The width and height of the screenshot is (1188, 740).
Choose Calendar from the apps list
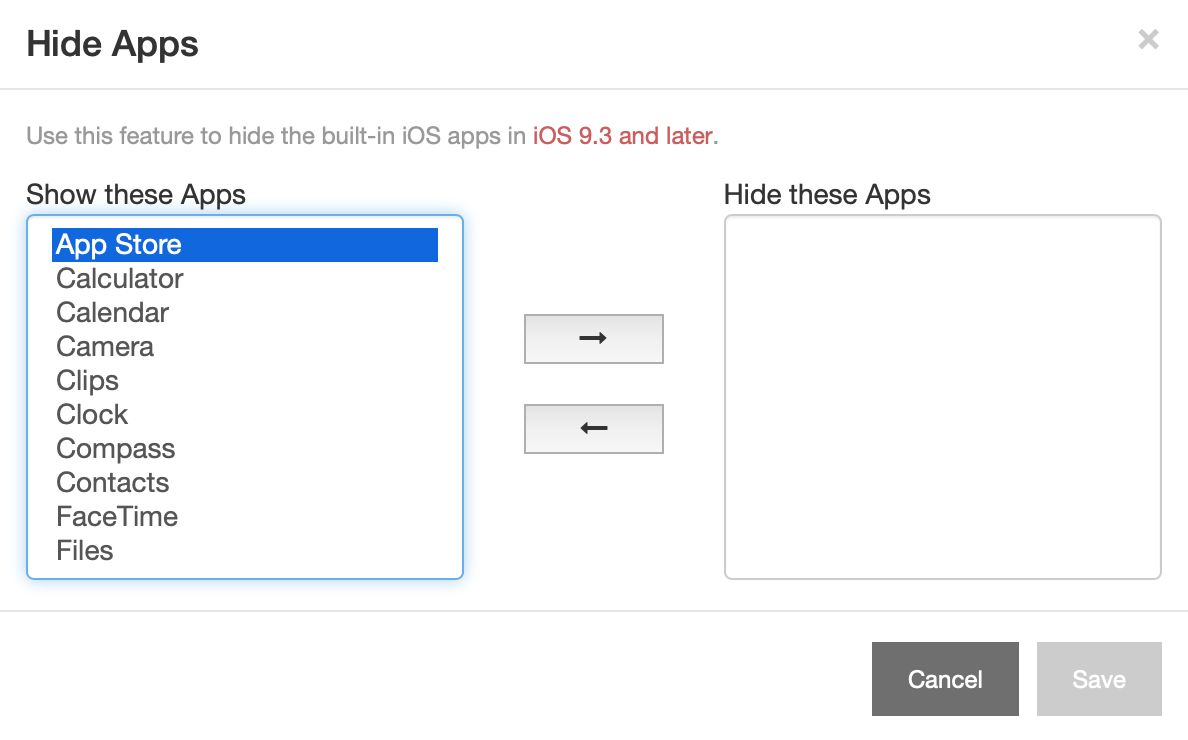[x=245, y=313]
